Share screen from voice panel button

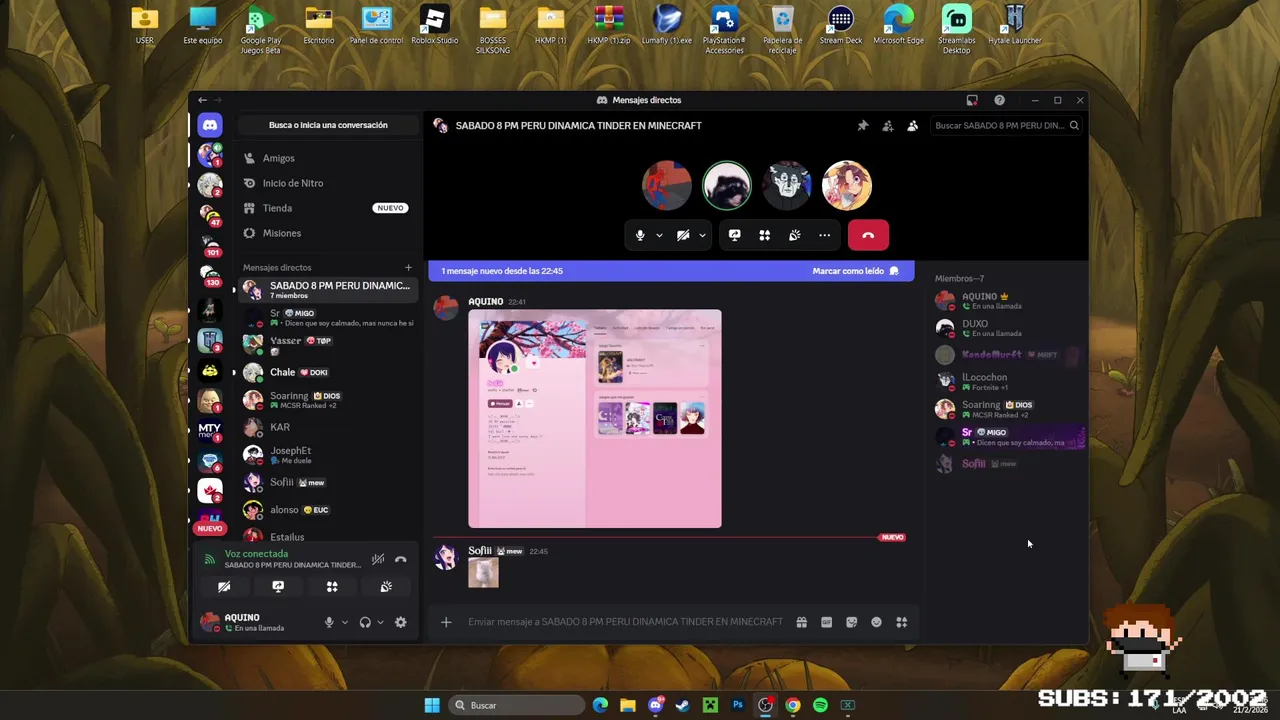(278, 587)
